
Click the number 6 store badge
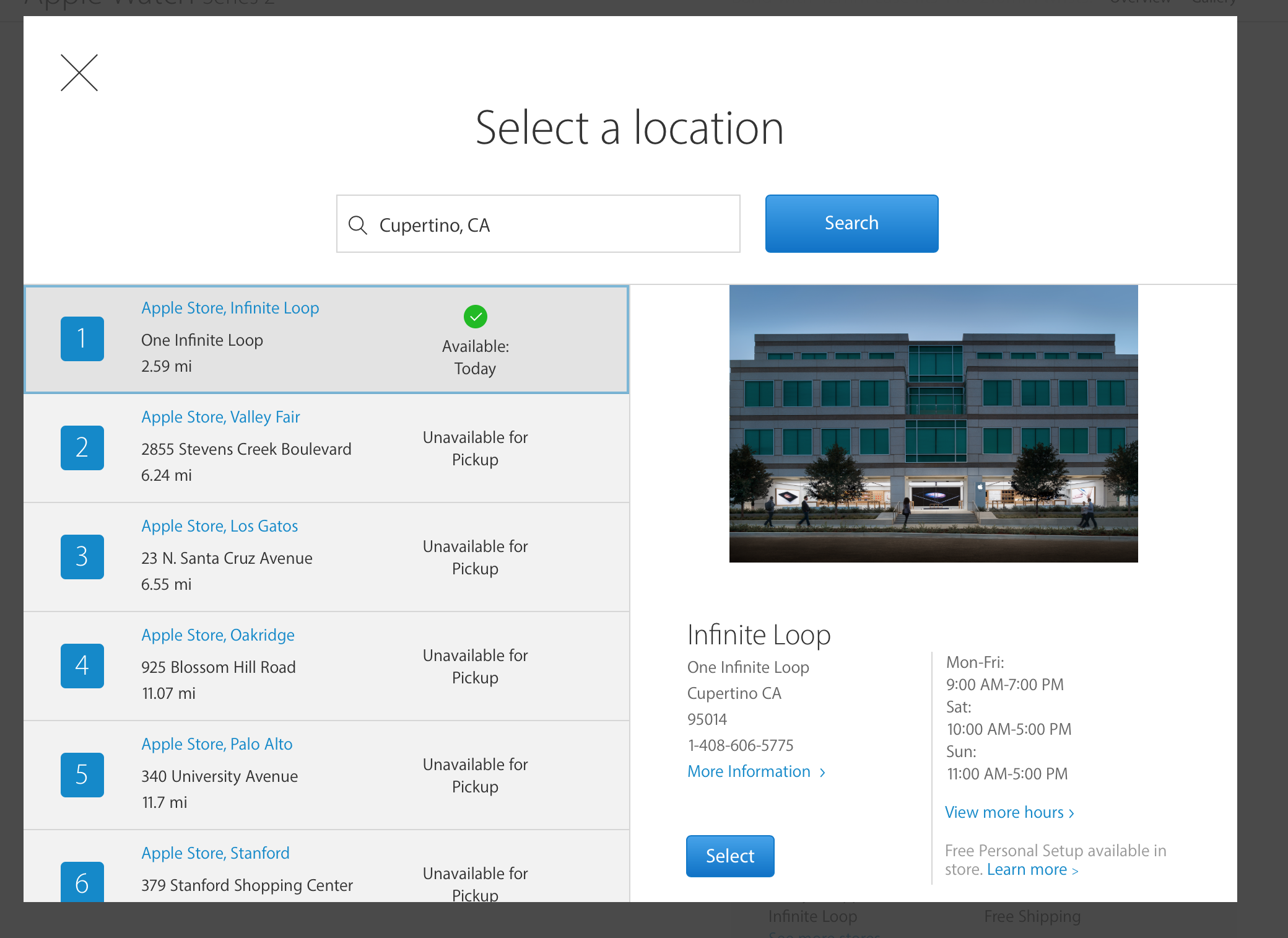[x=82, y=882]
